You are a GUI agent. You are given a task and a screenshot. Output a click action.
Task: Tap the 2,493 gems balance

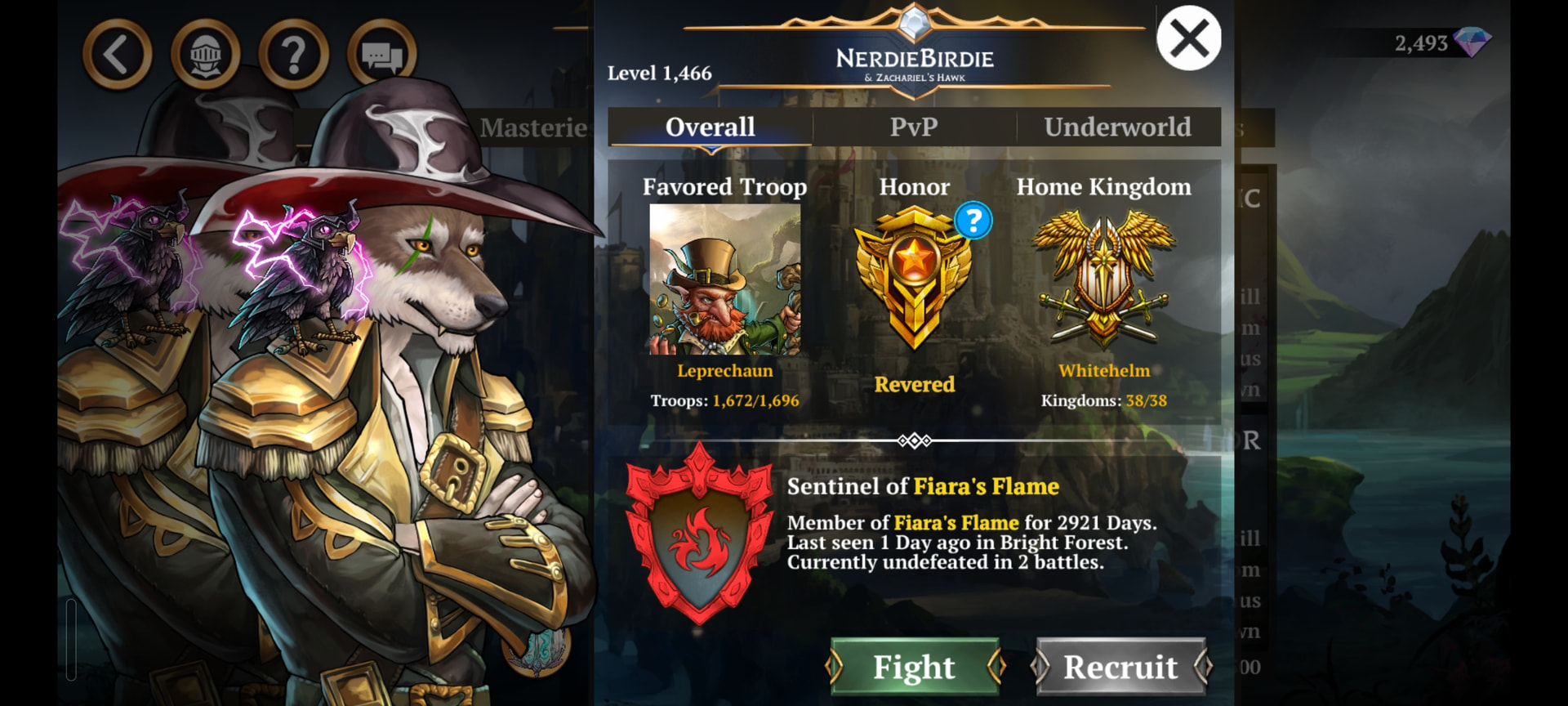click(x=1421, y=42)
